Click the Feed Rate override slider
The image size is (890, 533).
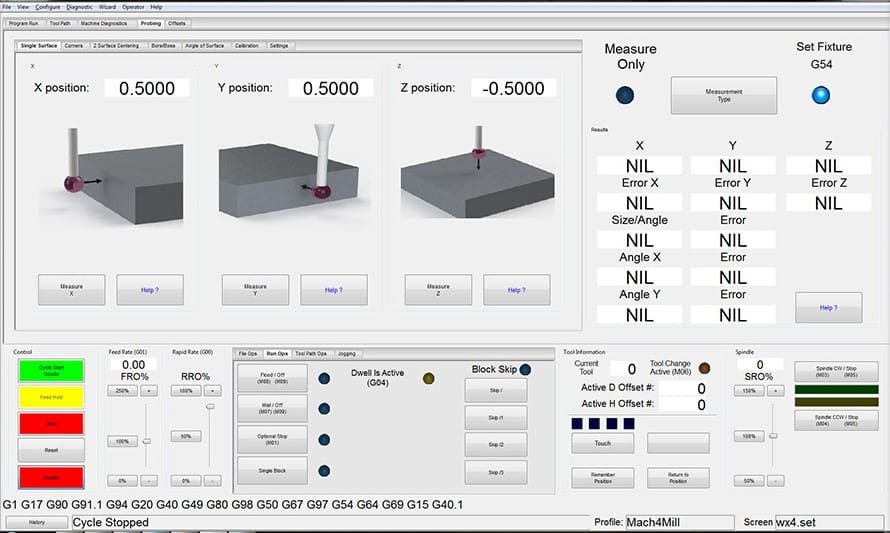(x=147, y=440)
